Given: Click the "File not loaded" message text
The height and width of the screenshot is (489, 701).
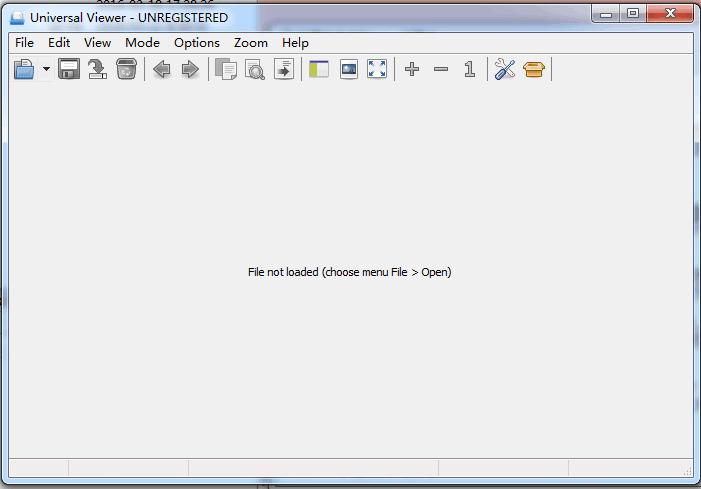Looking at the screenshot, I should point(350,272).
